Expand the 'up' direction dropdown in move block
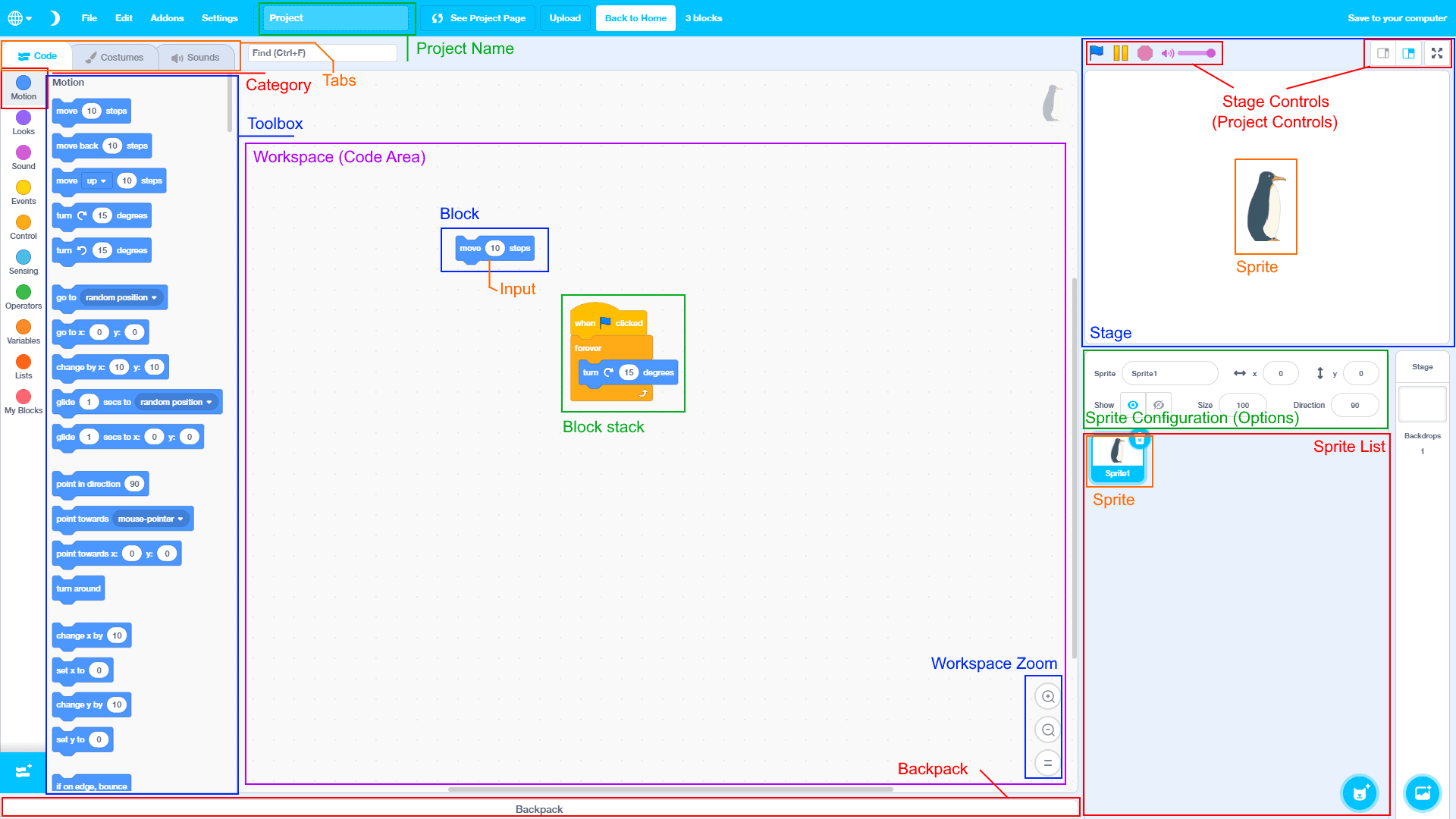Viewport: 1456px width, 819px height. pyautogui.click(x=97, y=181)
